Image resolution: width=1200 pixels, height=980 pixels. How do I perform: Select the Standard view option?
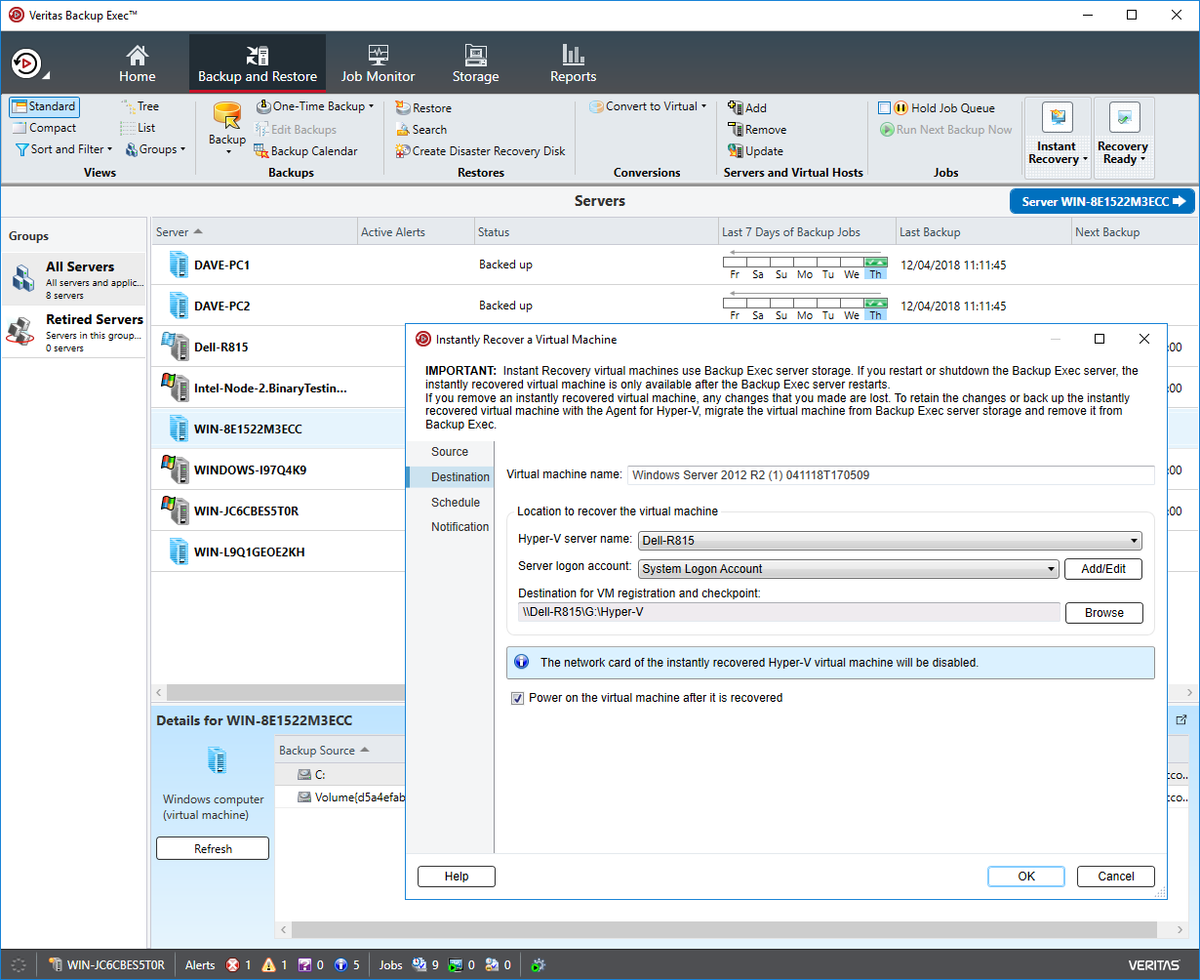(44, 106)
